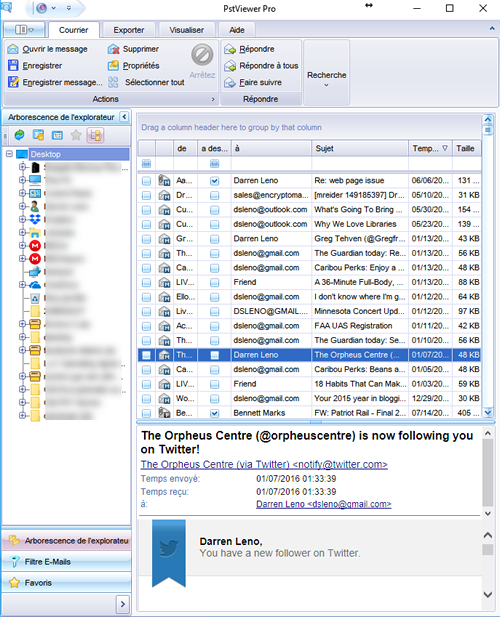Click the mail icon on Re: web page issue row
This screenshot has height=617, width=500.
click(x=164, y=181)
